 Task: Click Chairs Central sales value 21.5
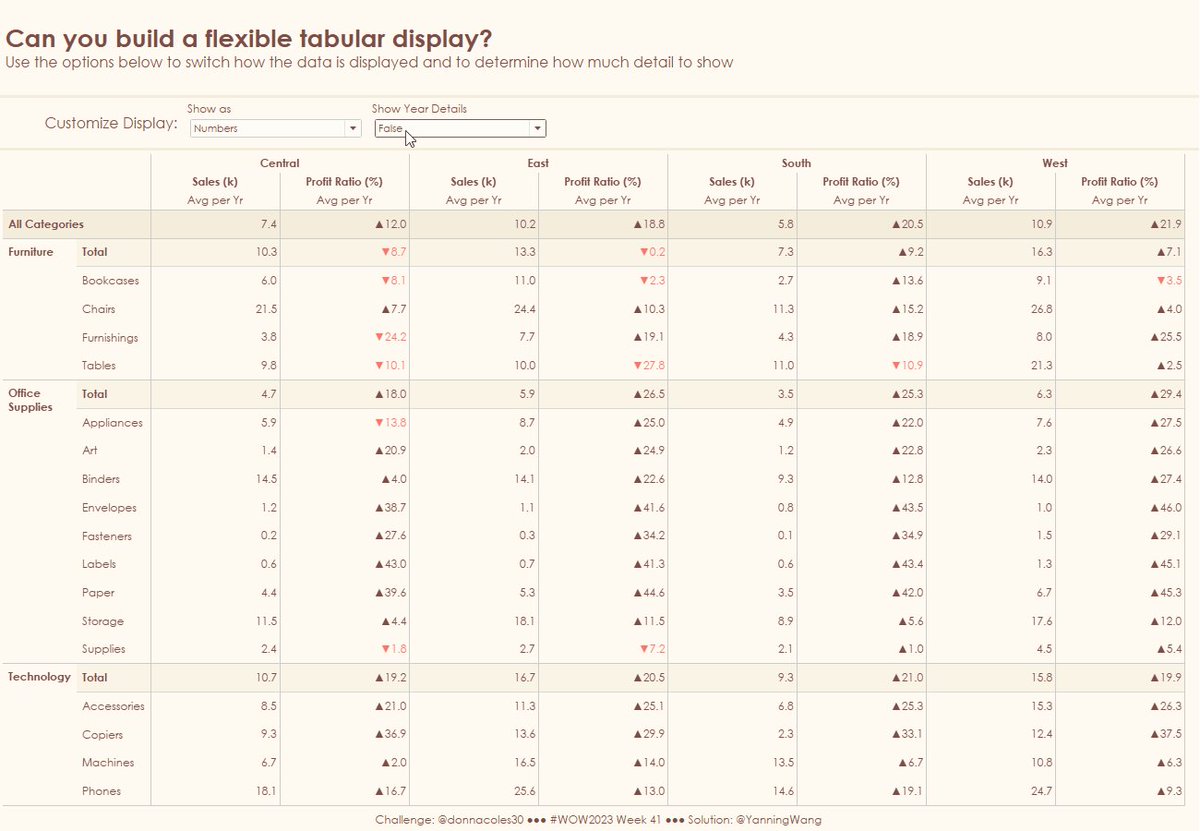click(x=266, y=309)
